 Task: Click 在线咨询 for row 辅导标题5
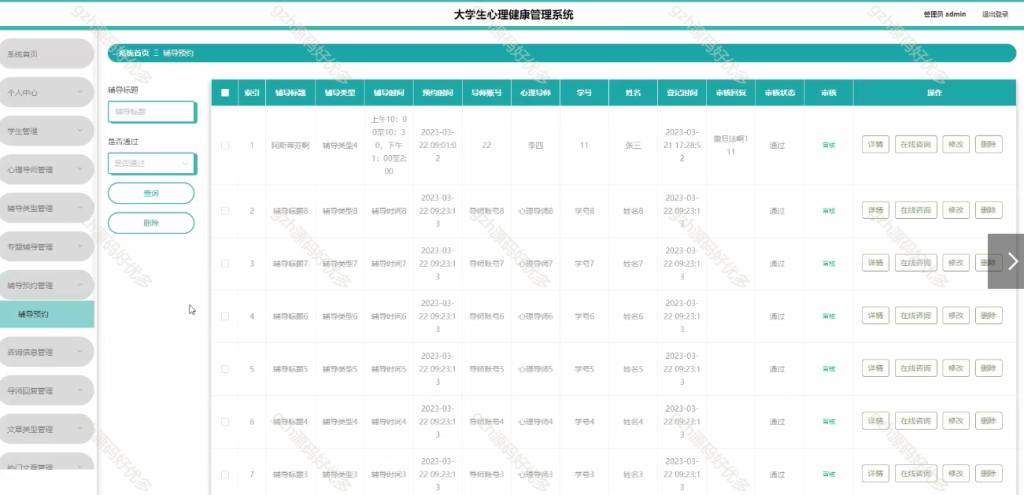click(916, 368)
